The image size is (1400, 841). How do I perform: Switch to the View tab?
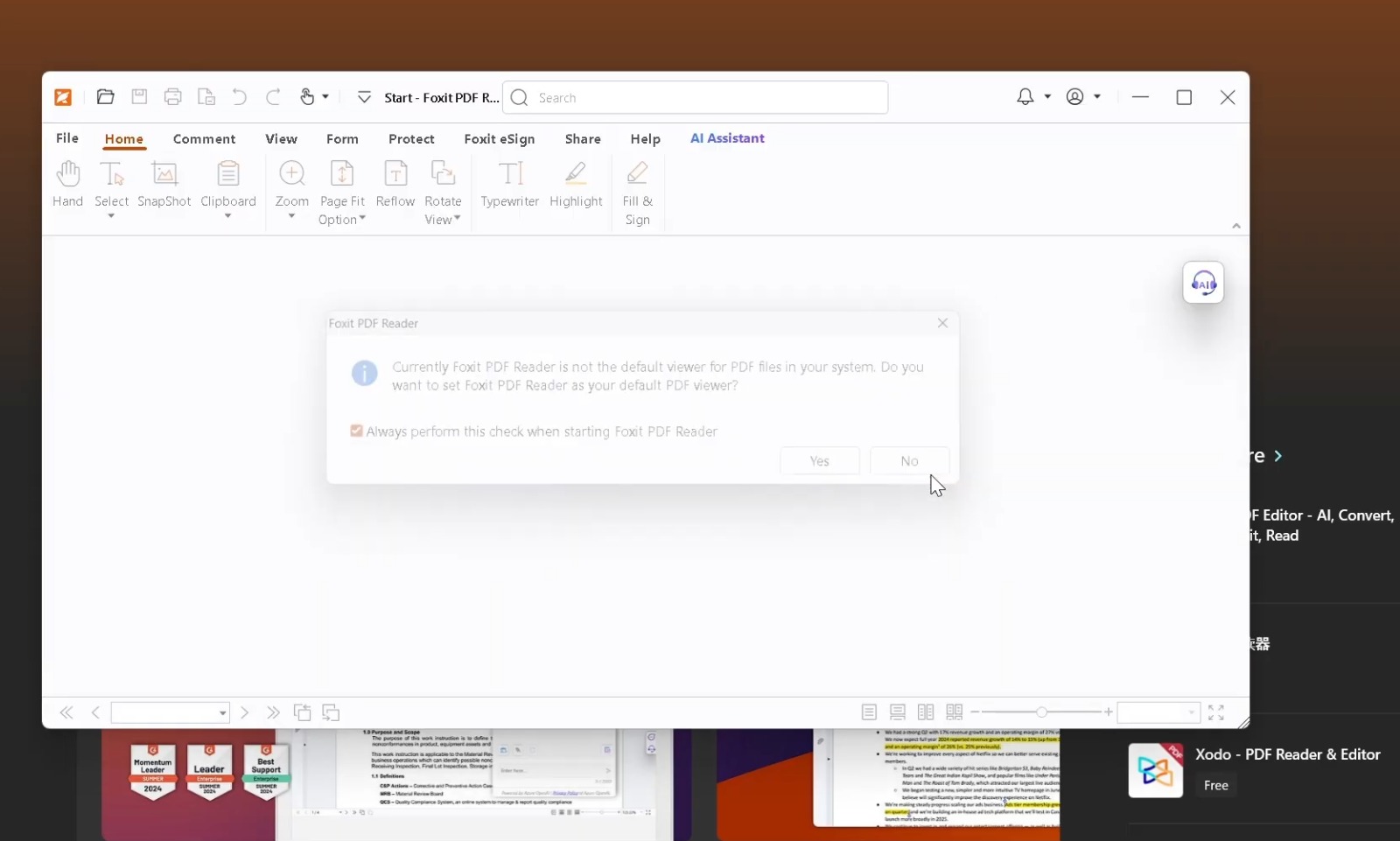pyautogui.click(x=281, y=139)
